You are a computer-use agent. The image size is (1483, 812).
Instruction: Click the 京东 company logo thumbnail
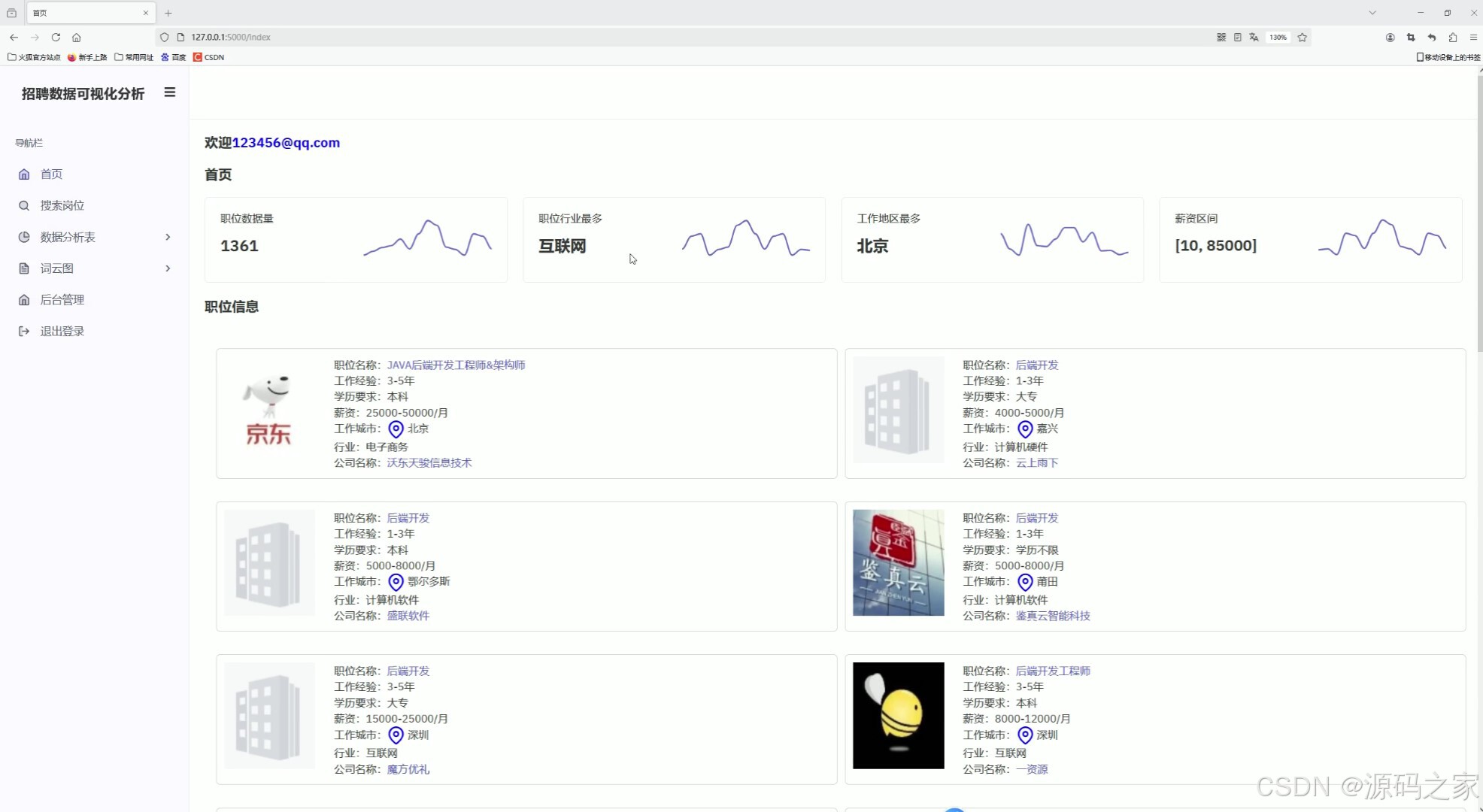269,411
